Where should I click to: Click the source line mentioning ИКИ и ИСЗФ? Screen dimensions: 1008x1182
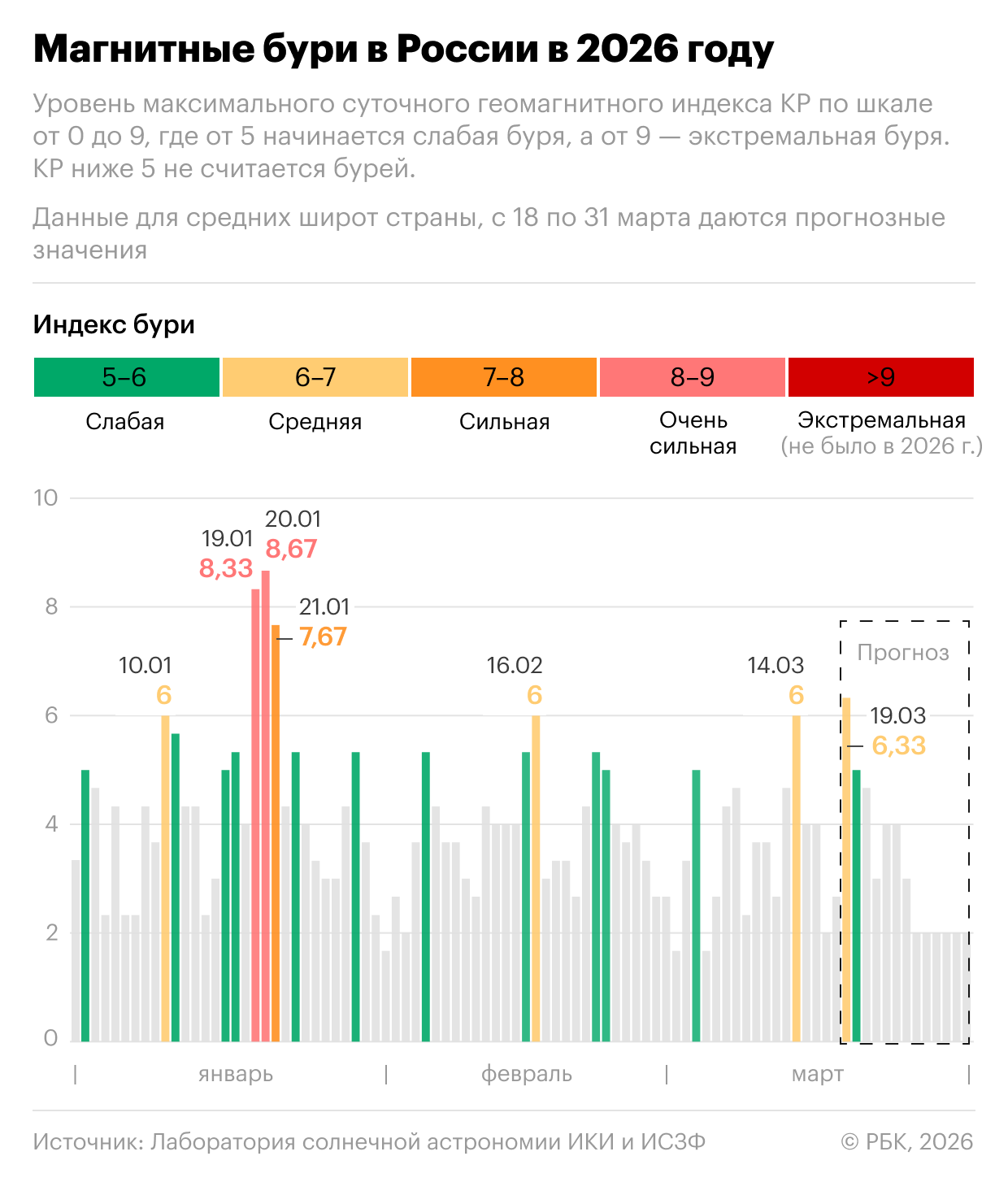coord(369,1141)
